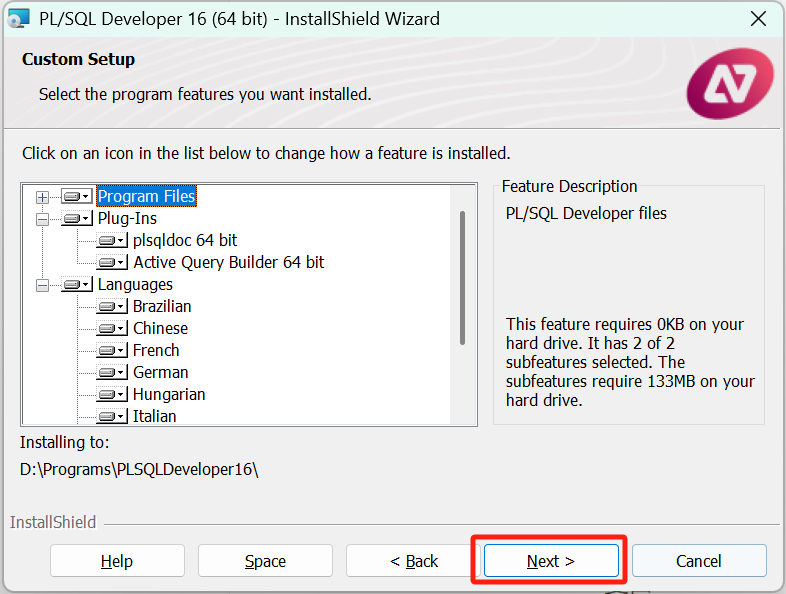This screenshot has height=594, width=786.
Task: Open the Chinese language feature icon
Action: click(x=112, y=329)
